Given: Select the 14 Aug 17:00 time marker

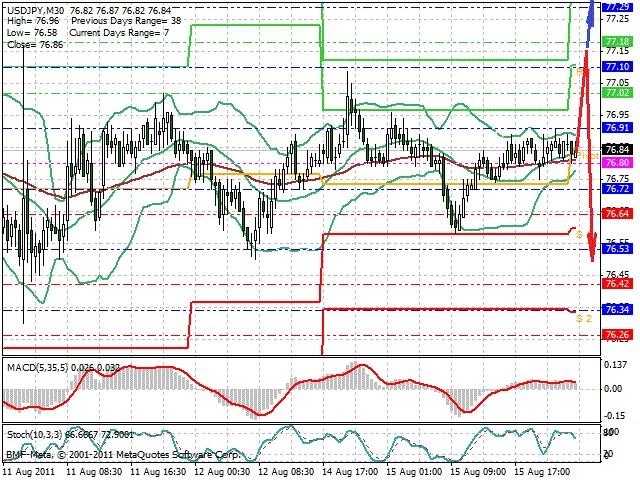Looking at the screenshot, I should point(351,472).
